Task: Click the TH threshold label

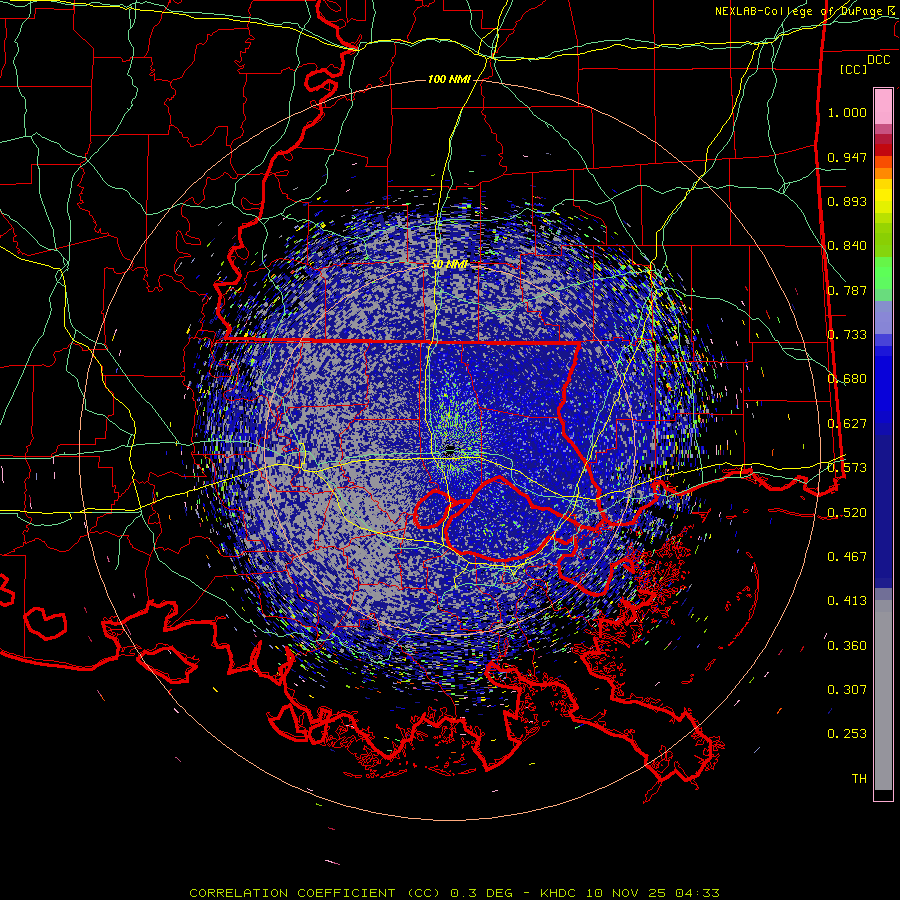Action: click(x=859, y=778)
